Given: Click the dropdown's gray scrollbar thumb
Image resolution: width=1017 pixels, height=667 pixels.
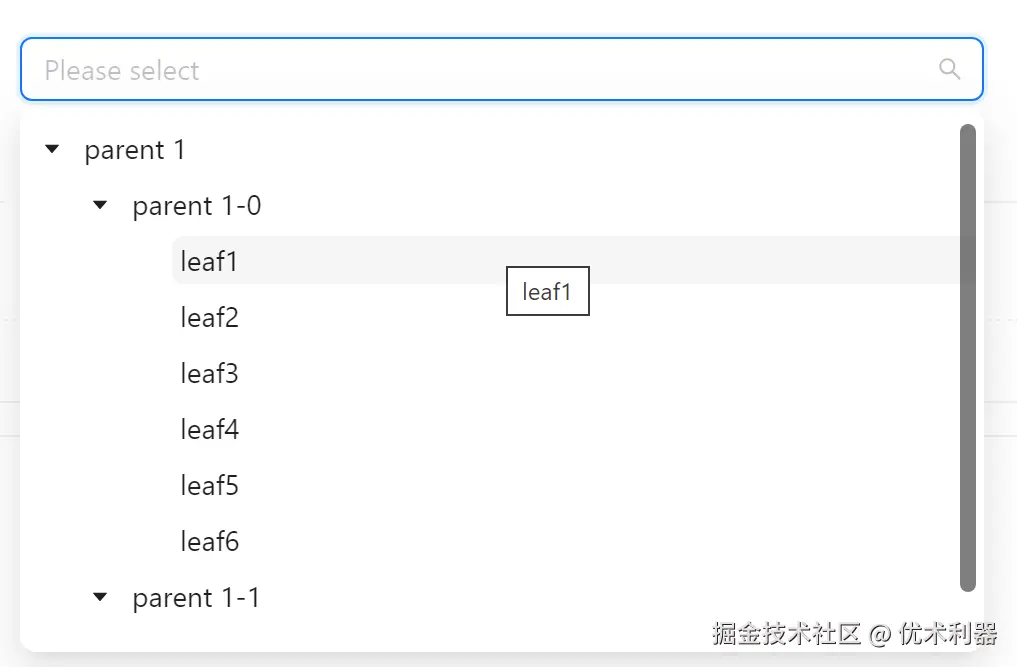Looking at the screenshot, I should [967, 350].
